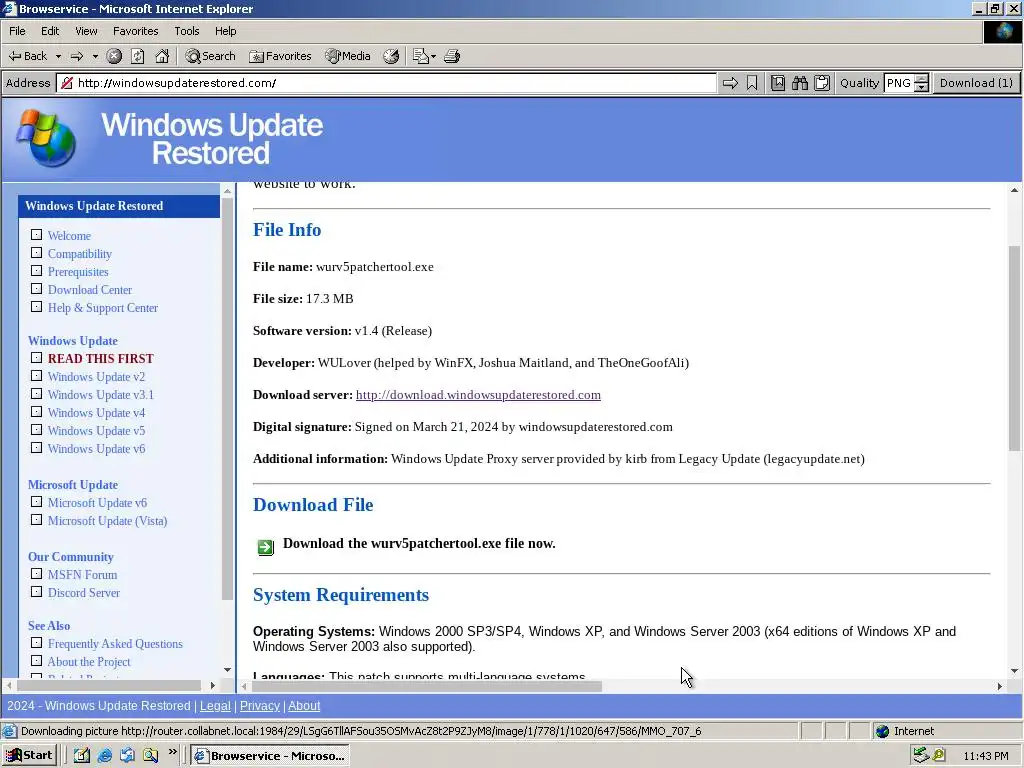Open the Microsoft Update (Vista) link
This screenshot has height=768, width=1024.
pos(108,521)
